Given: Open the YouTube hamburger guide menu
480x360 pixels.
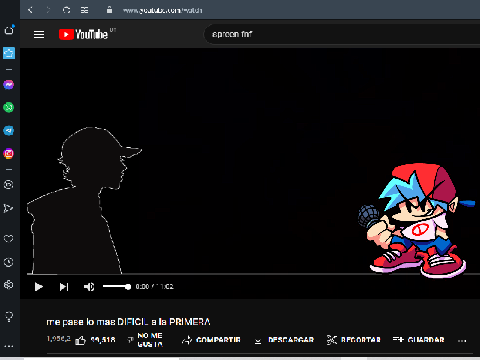Looking at the screenshot, I should pyautogui.click(x=39, y=34).
